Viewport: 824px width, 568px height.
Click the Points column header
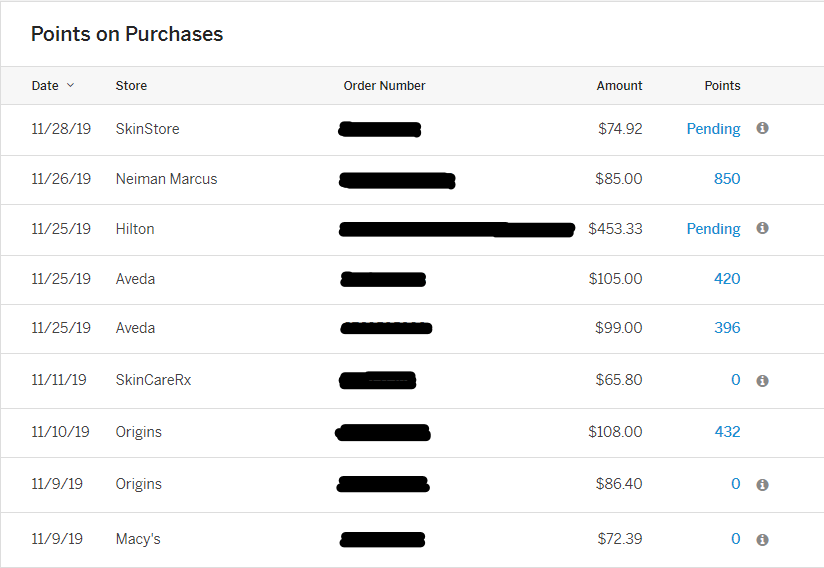click(x=722, y=86)
